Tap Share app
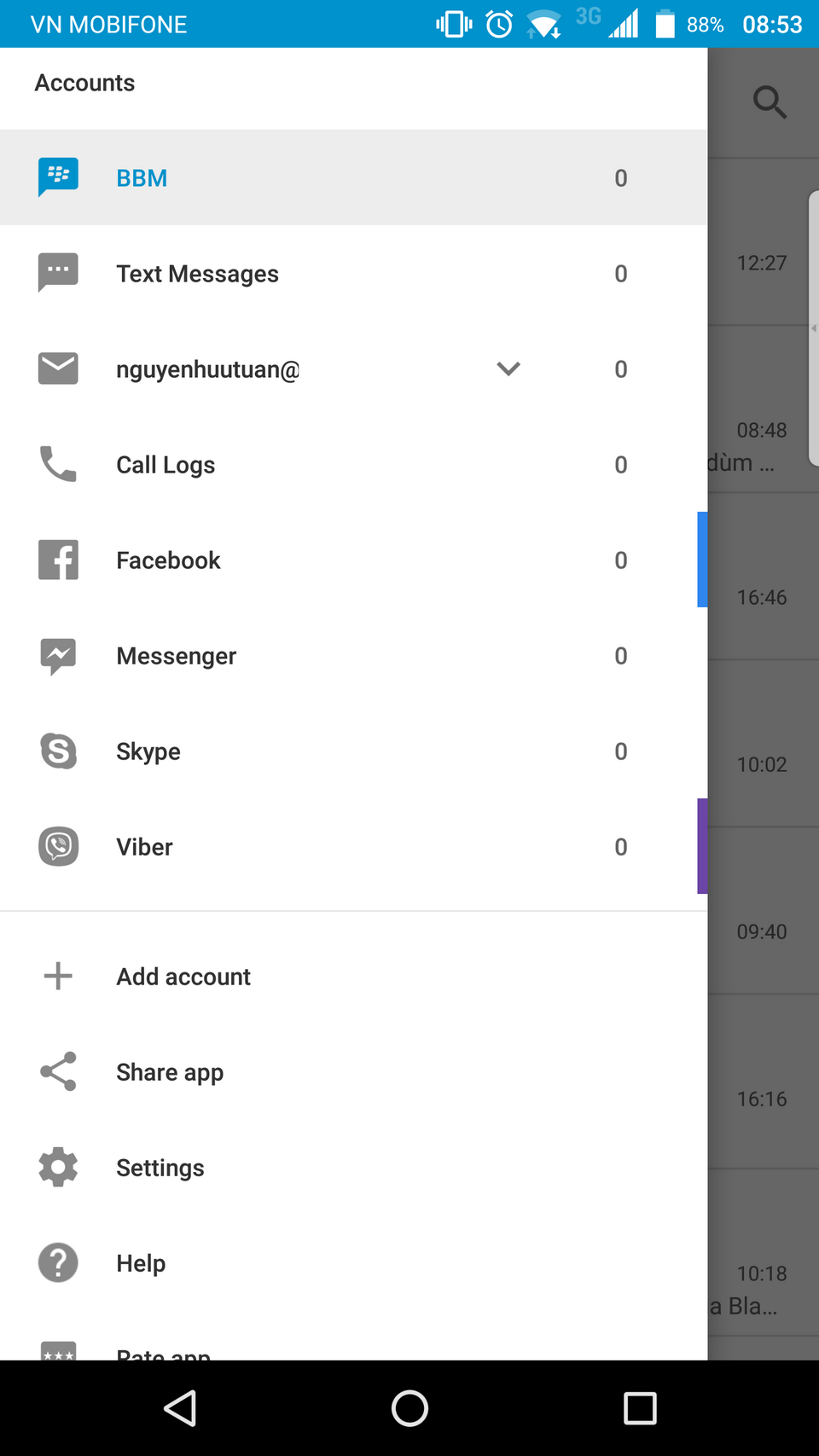Image resolution: width=819 pixels, height=1456 pixels. click(x=170, y=1072)
